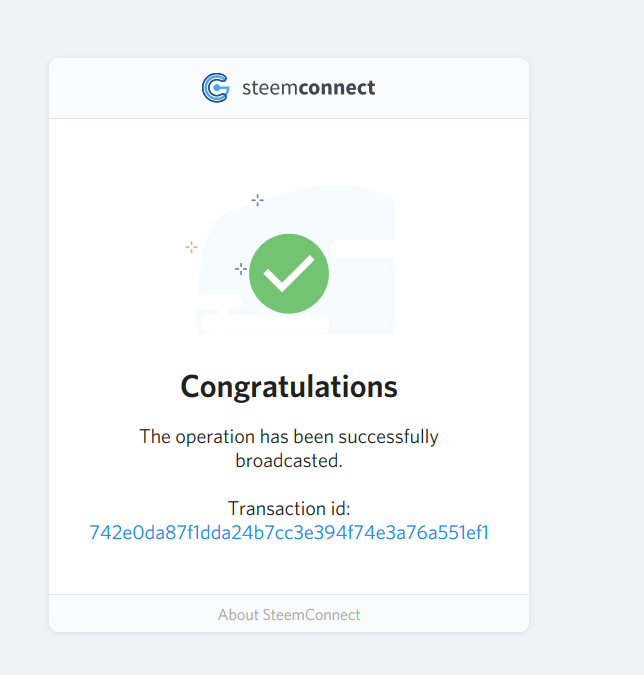
Task: Open the transaction id hash link
Action: tap(289, 532)
